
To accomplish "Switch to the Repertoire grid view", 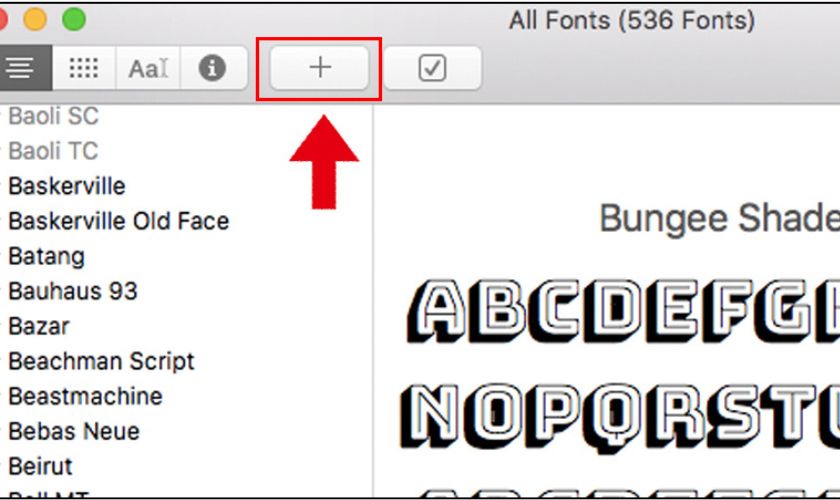I will click(84, 68).
